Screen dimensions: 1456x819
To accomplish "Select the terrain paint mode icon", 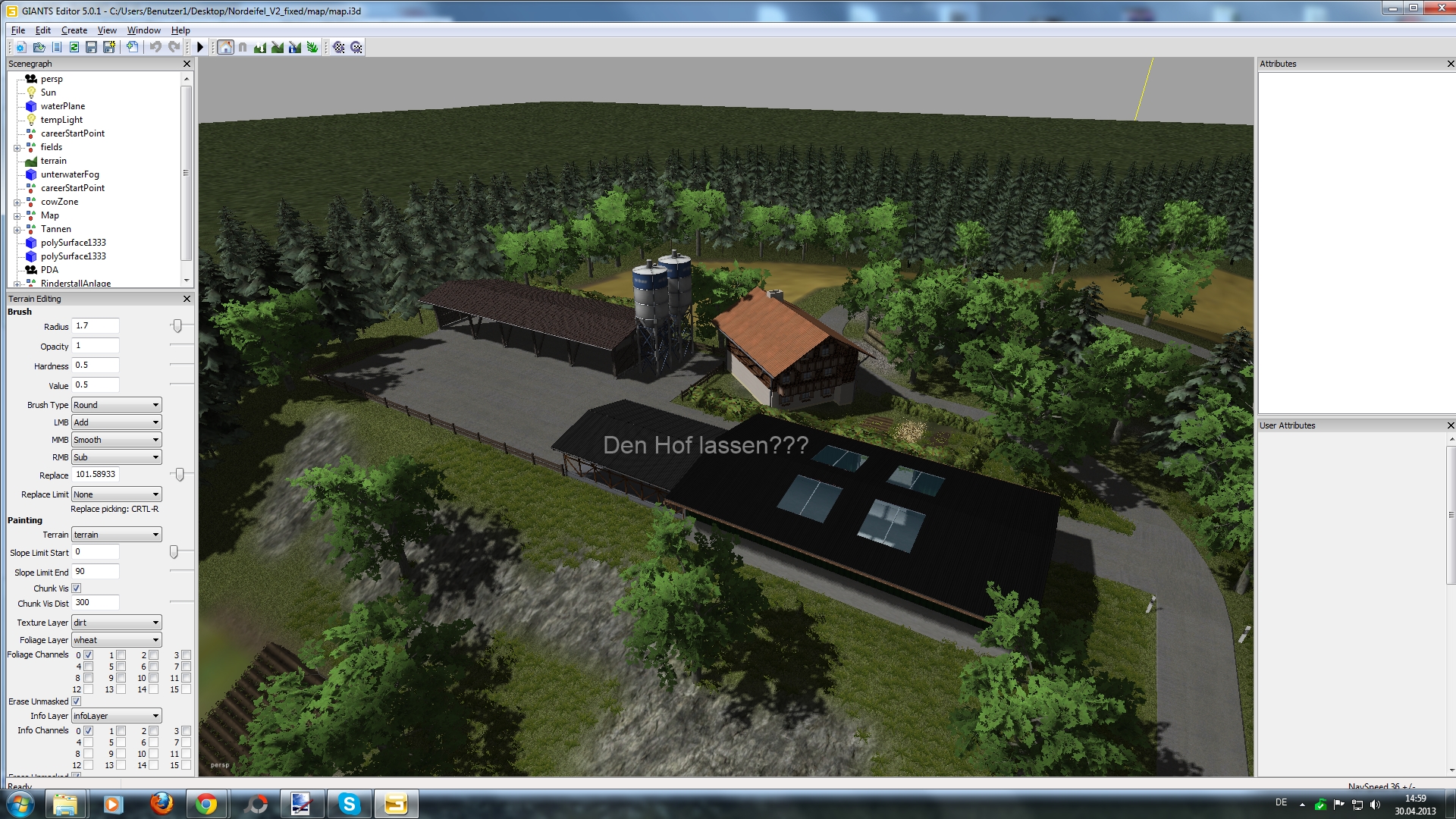I will click(278, 47).
